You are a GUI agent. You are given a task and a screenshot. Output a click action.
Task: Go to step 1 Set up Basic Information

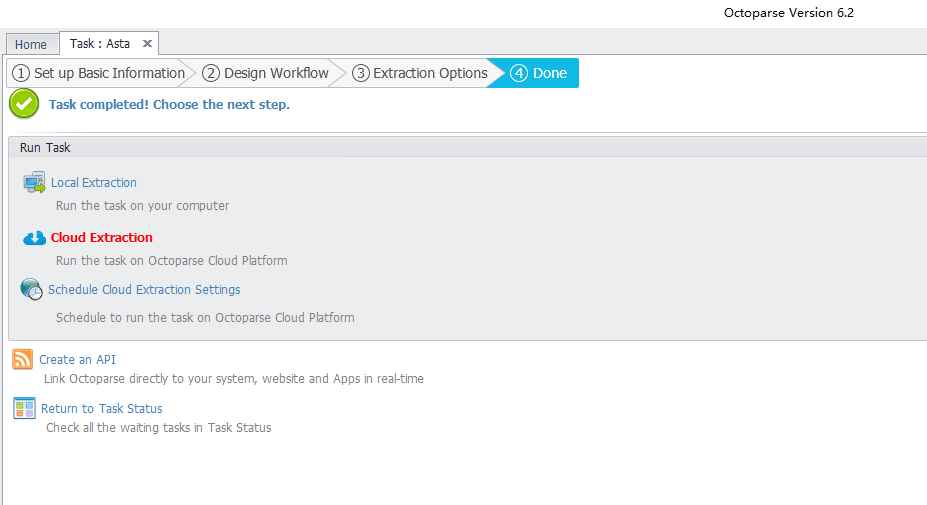[x=98, y=73]
